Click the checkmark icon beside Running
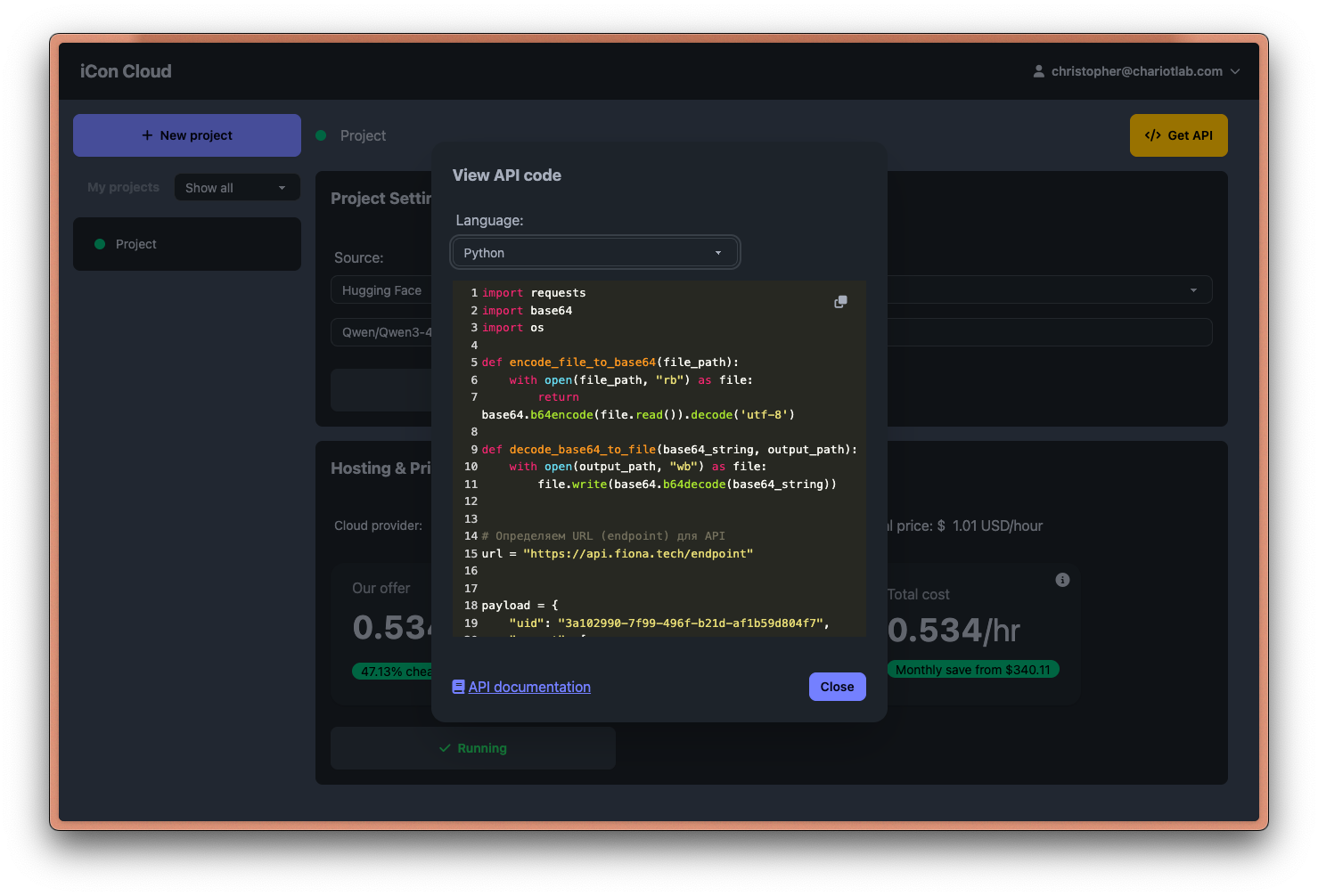Viewport: 1318px width, 896px height. coord(445,748)
